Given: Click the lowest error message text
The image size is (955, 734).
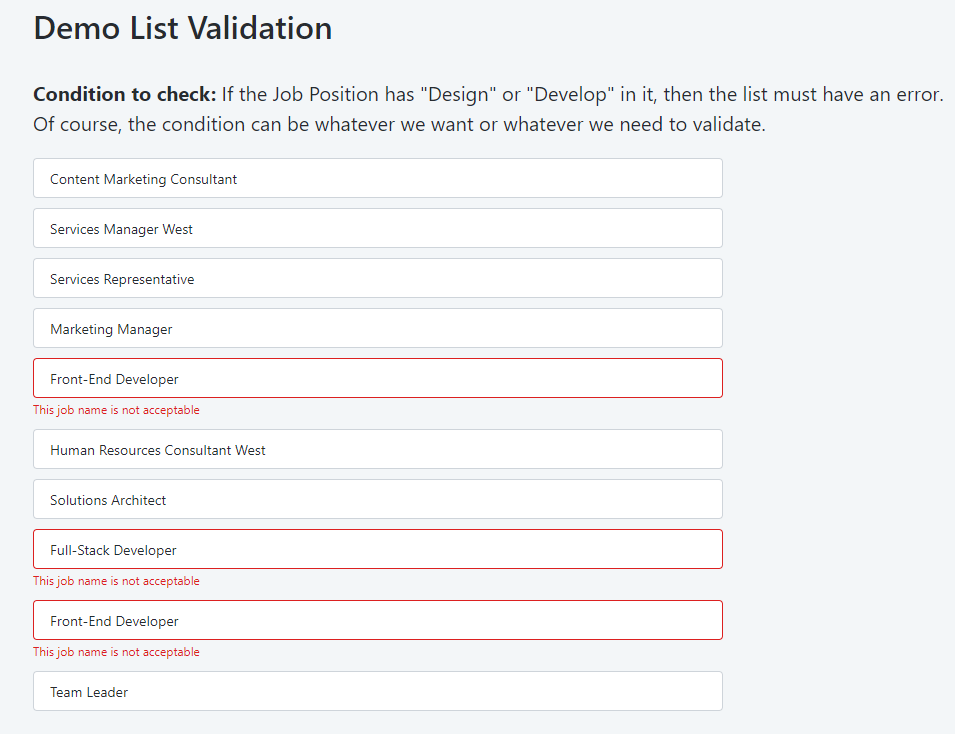Looking at the screenshot, I should [115, 651].
